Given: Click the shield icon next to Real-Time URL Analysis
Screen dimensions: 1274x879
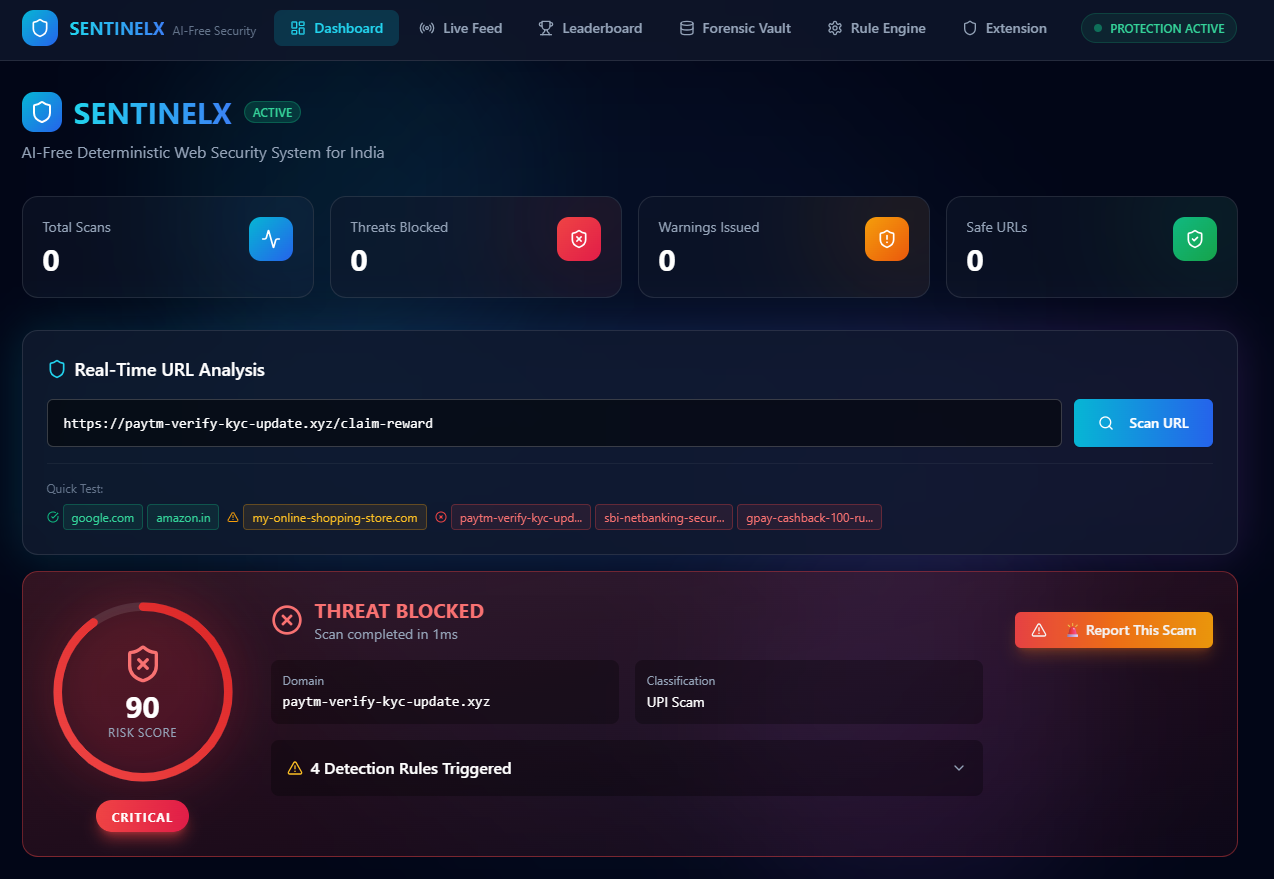Looking at the screenshot, I should point(57,369).
